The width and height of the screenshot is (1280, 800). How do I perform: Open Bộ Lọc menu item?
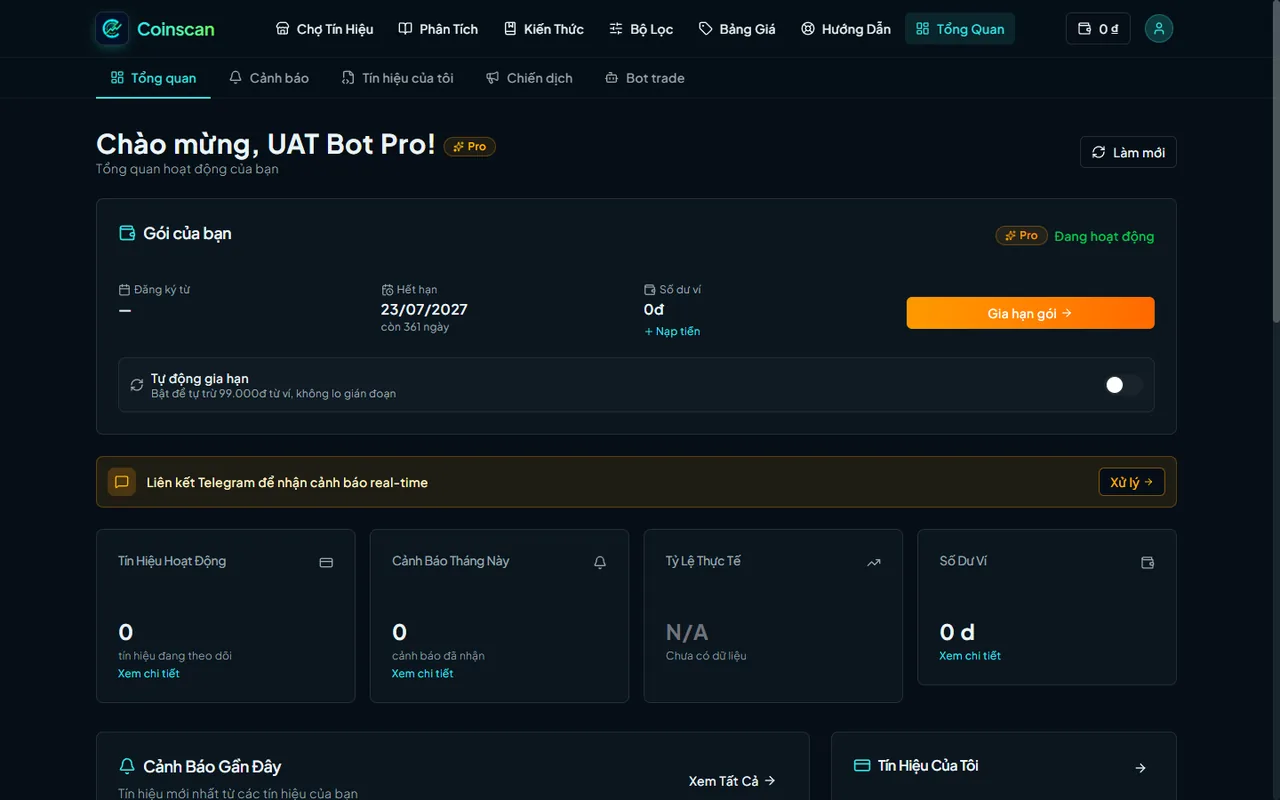tap(641, 29)
